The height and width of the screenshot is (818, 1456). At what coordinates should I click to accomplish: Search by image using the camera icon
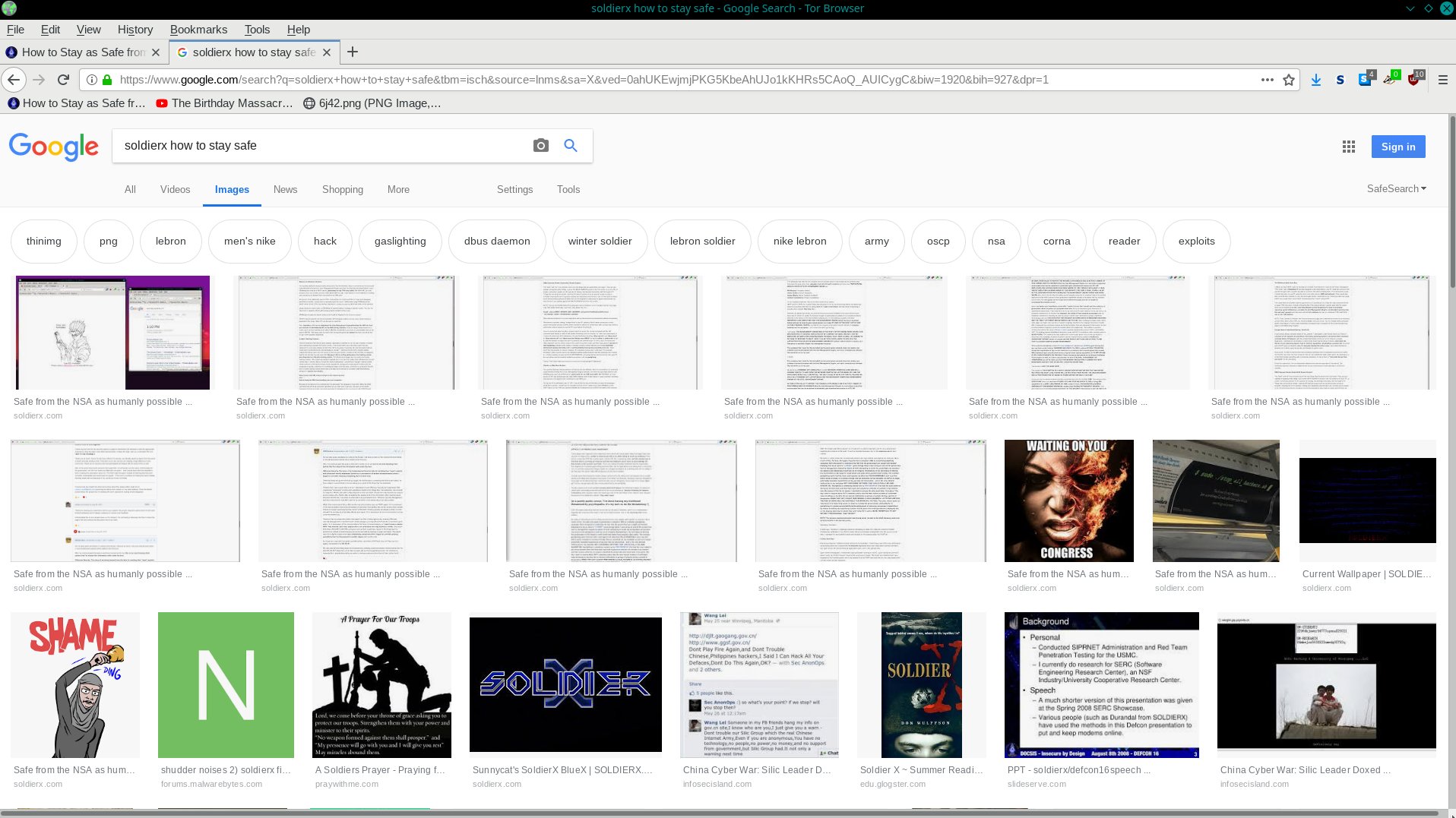pos(540,146)
